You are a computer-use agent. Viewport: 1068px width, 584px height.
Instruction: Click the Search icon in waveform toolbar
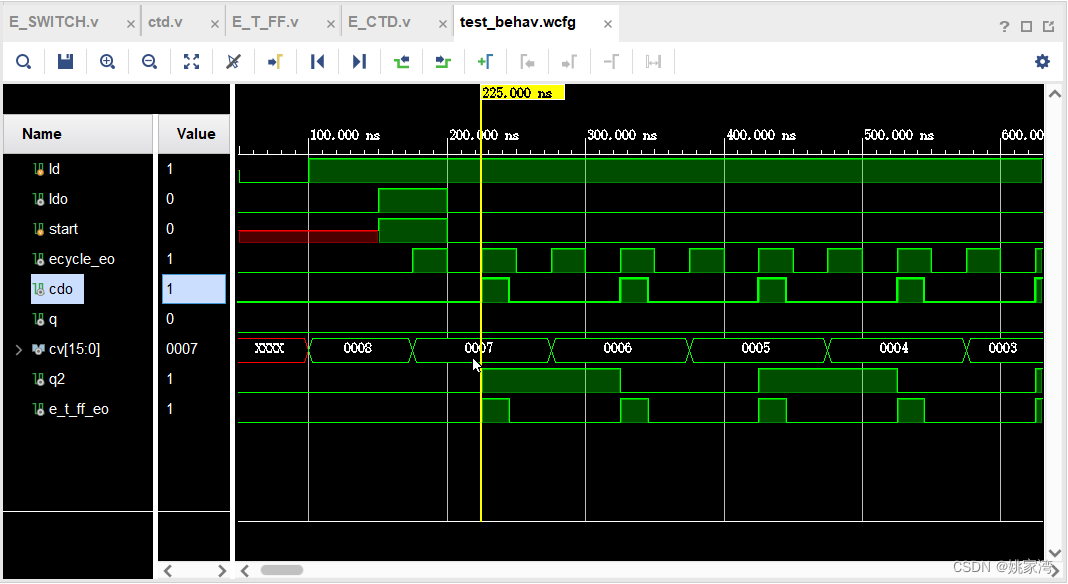pos(24,62)
